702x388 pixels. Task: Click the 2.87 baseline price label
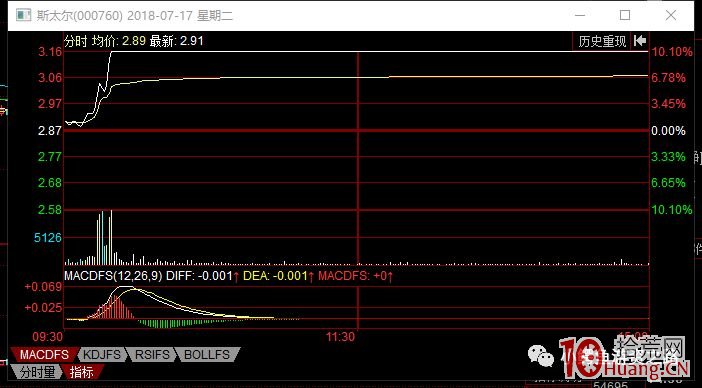[50, 131]
